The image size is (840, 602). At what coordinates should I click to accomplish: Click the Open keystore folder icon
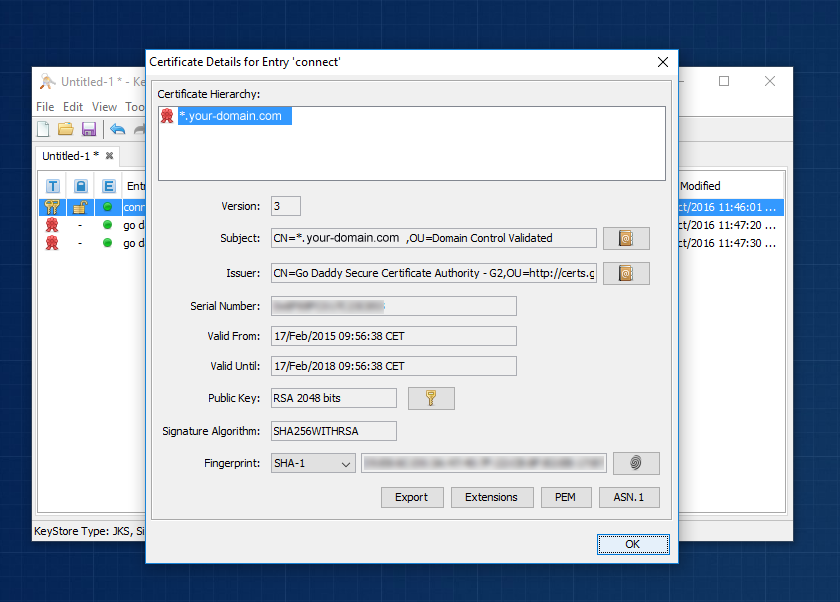65,129
